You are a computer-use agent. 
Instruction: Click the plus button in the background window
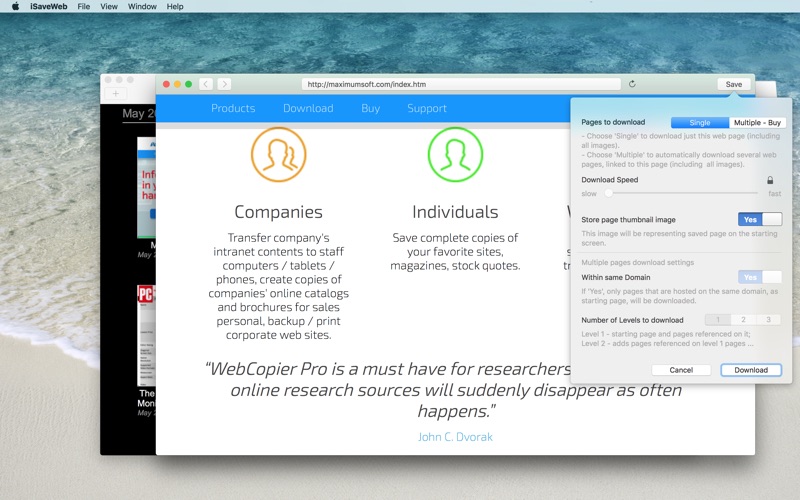pyautogui.click(x=115, y=93)
